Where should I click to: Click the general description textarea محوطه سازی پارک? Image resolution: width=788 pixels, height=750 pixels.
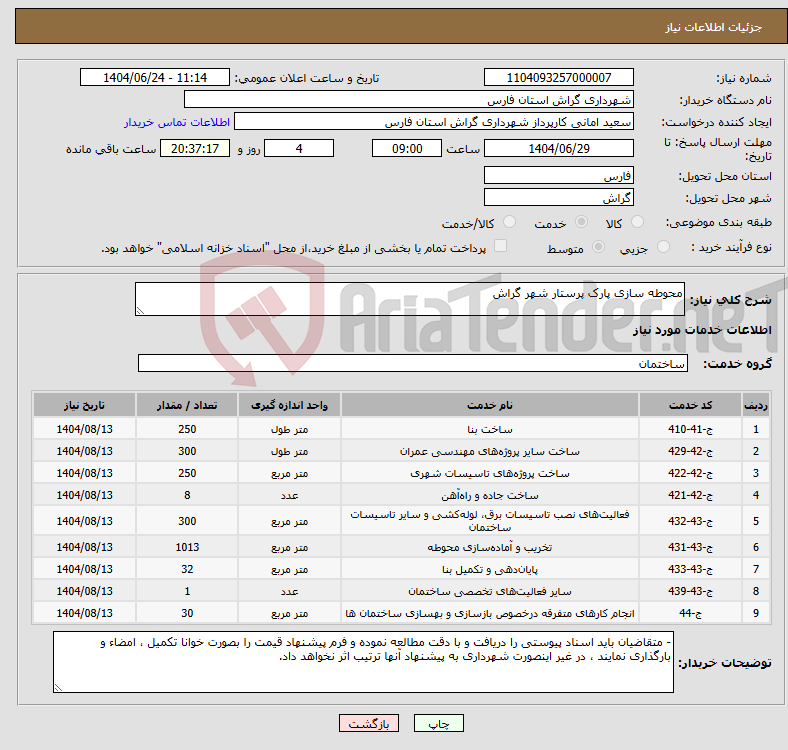(x=410, y=299)
